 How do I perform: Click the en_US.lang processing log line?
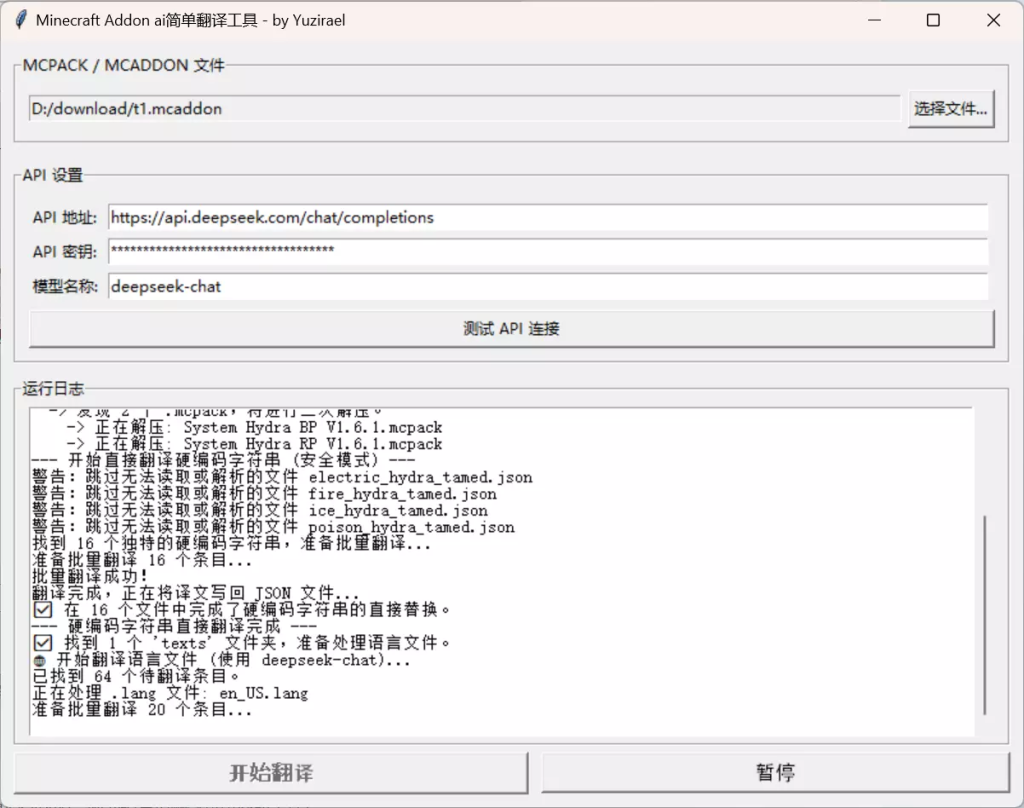point(170,693)
